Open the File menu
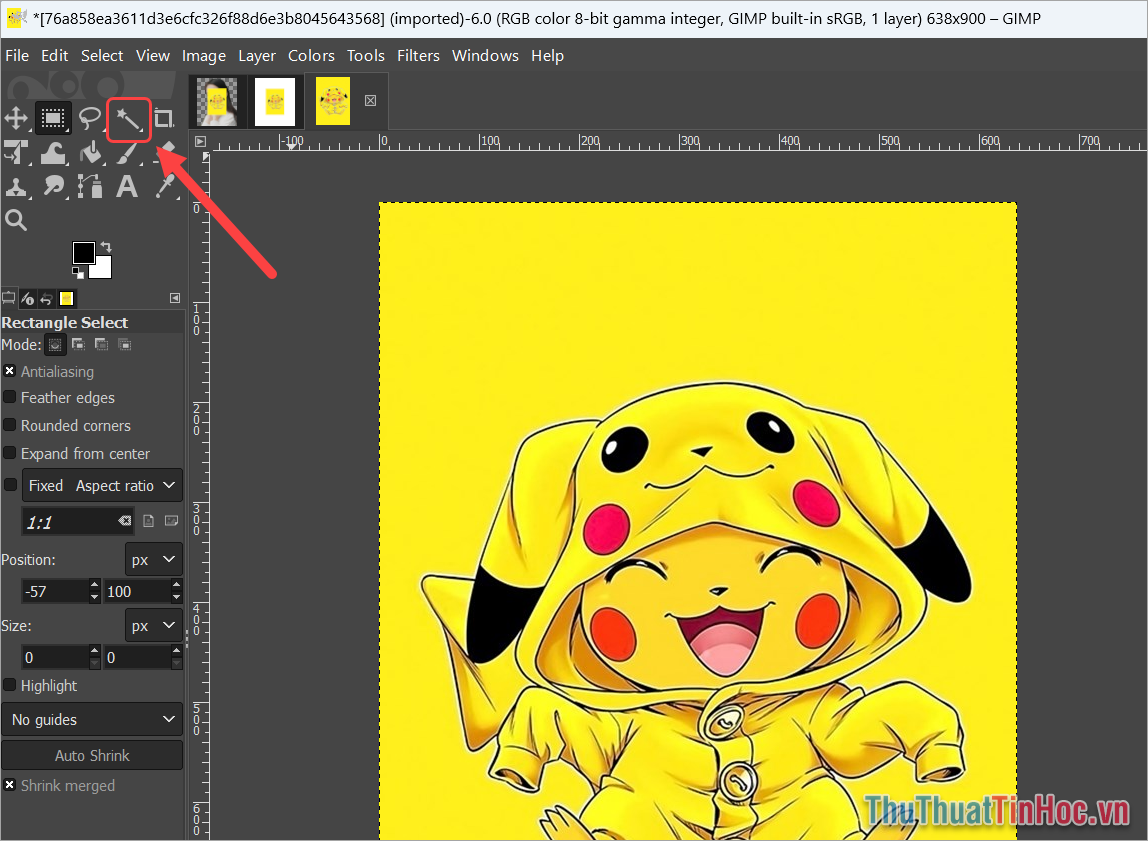The image size is (1148, 841). click(17, 56)
